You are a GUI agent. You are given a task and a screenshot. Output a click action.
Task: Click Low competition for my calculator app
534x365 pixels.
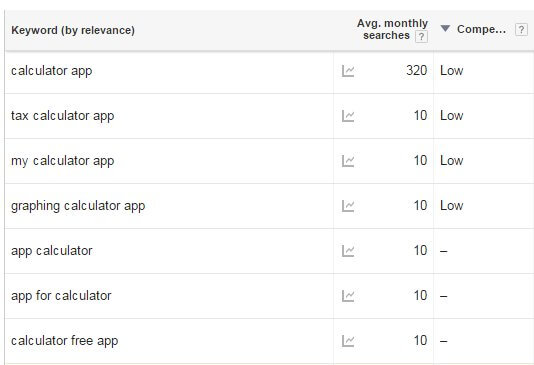[x=452, y=160]
